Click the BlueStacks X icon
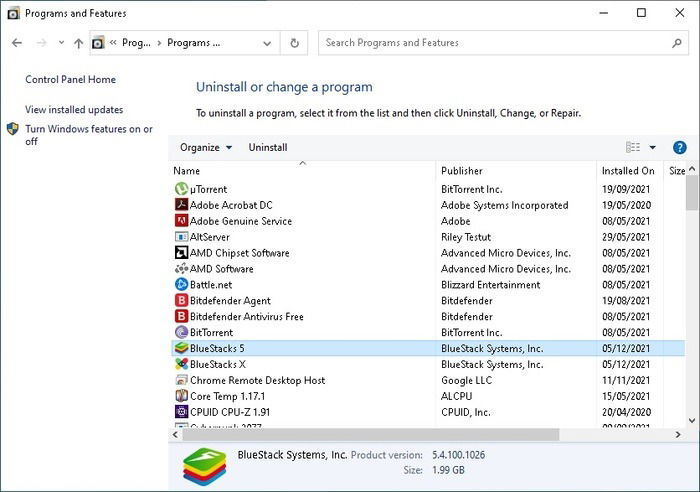The height and width of the screenshot is (492, 700). point(181,364)
